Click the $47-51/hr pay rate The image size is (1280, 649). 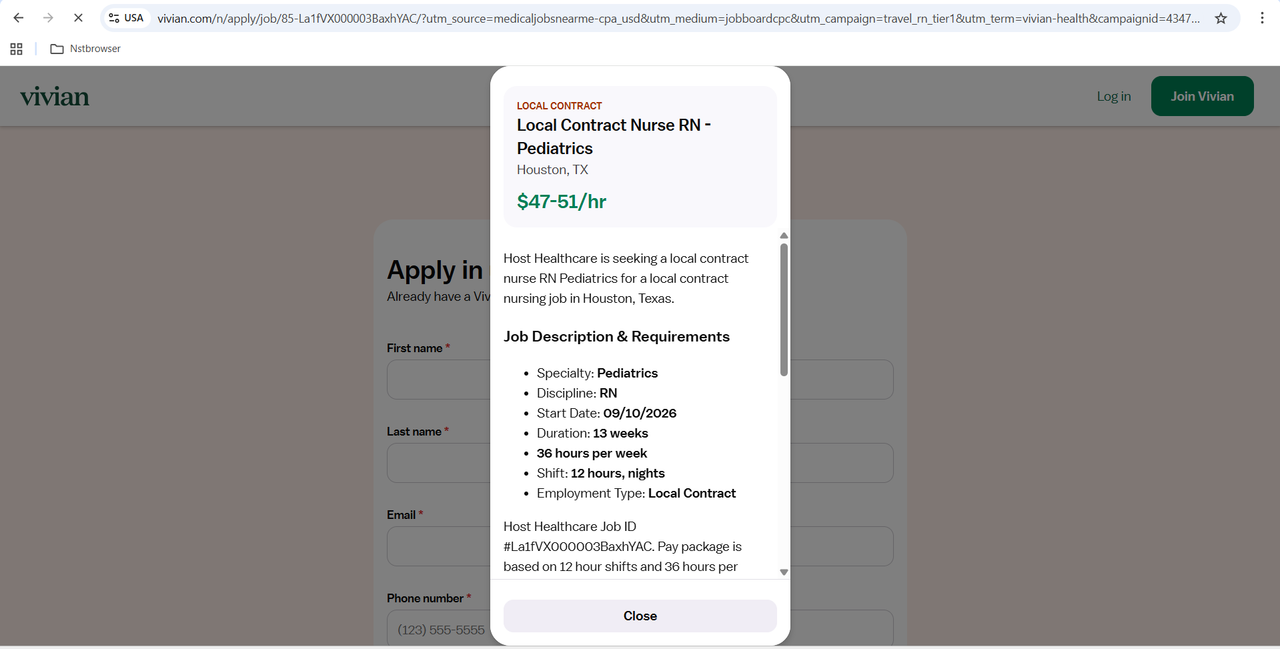click(x=561, y=201)
